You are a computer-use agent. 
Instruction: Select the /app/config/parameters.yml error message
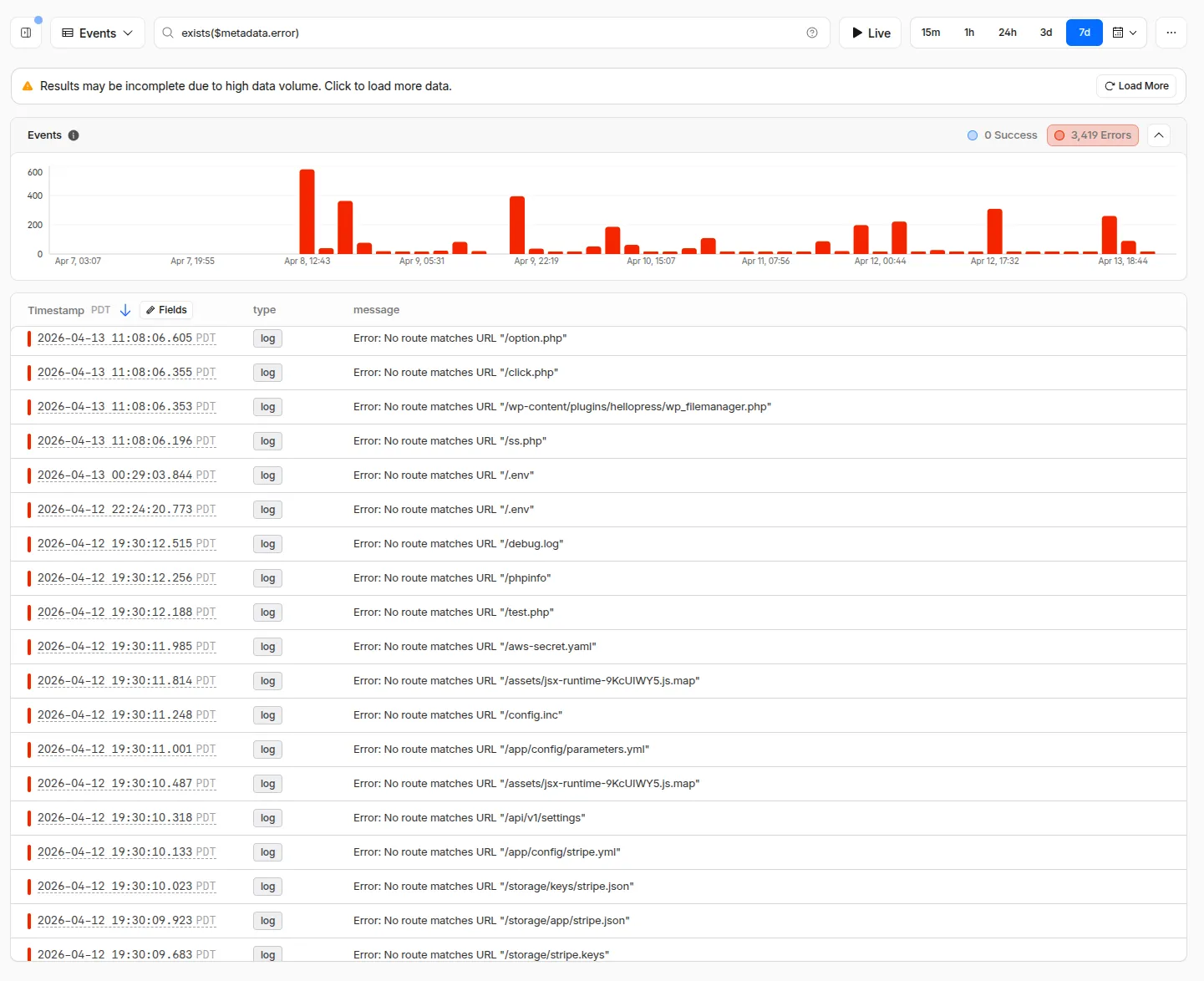pyautogui.click(x=501, y=750)
